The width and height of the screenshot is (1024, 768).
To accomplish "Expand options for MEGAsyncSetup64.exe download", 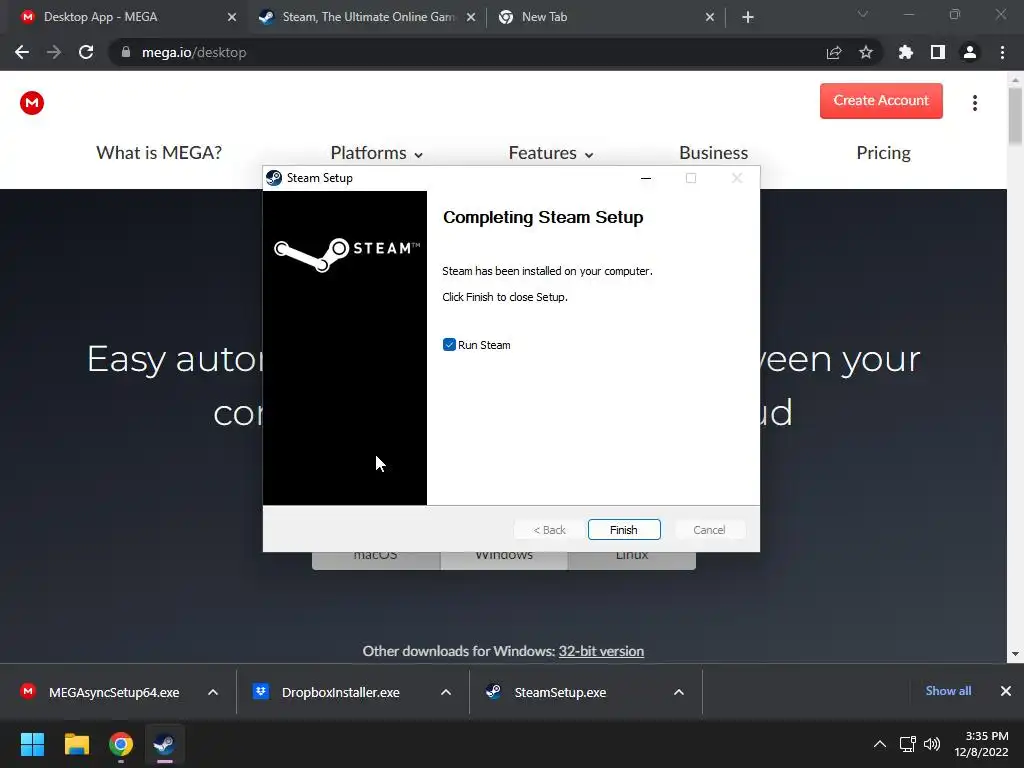I will 213,692.
